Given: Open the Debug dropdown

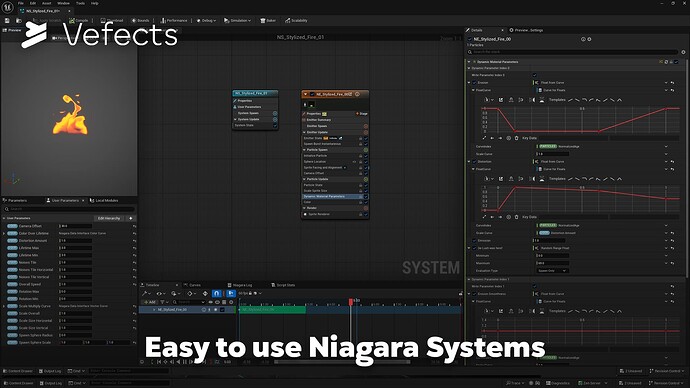Looking at the screenshot, I should point(206,21).
